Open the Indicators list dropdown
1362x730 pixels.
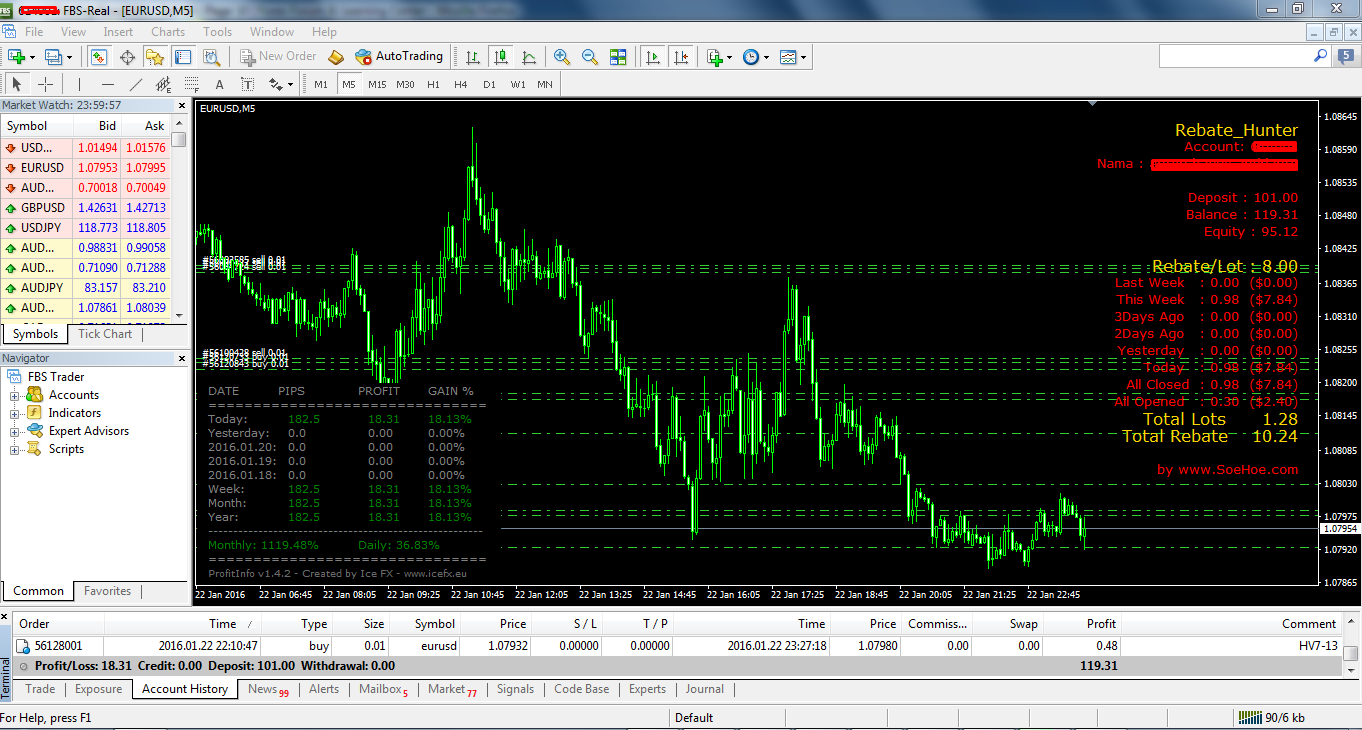point(720,57)
